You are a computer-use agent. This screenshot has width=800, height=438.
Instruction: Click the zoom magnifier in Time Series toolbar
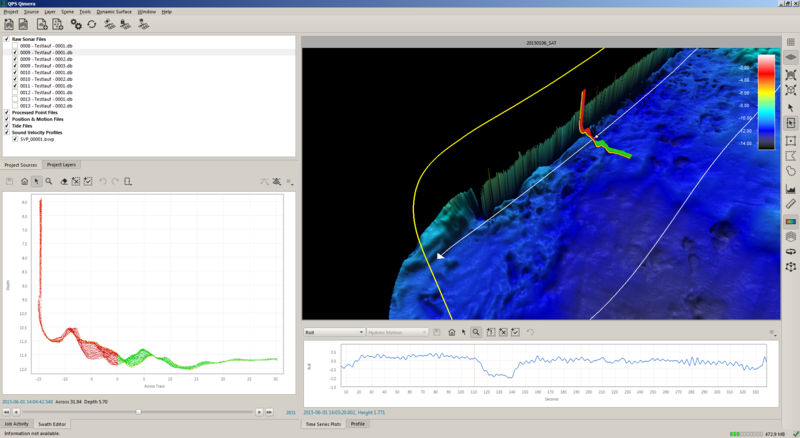(476, 332)
